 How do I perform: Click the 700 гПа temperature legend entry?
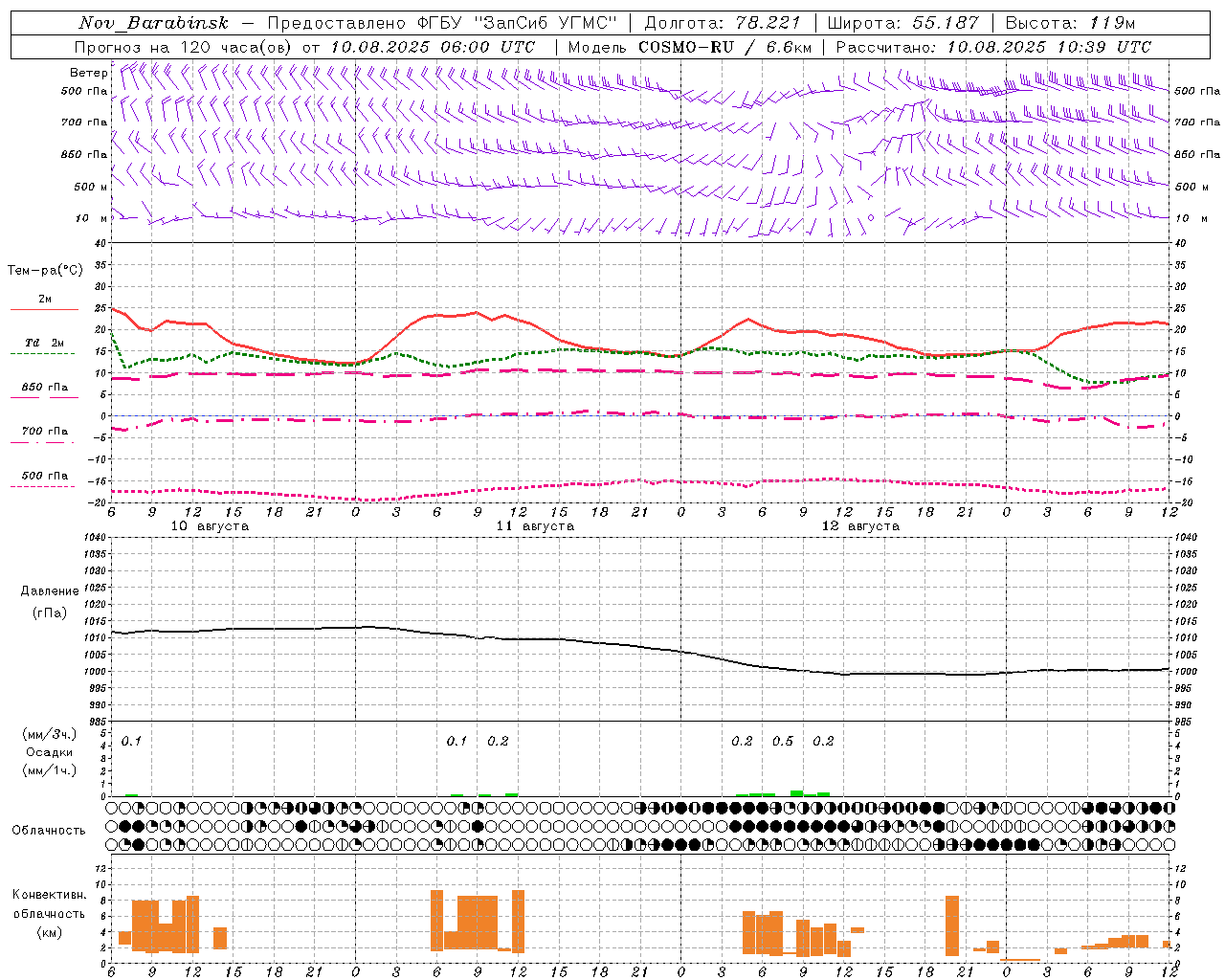click(x=45, y=432)
